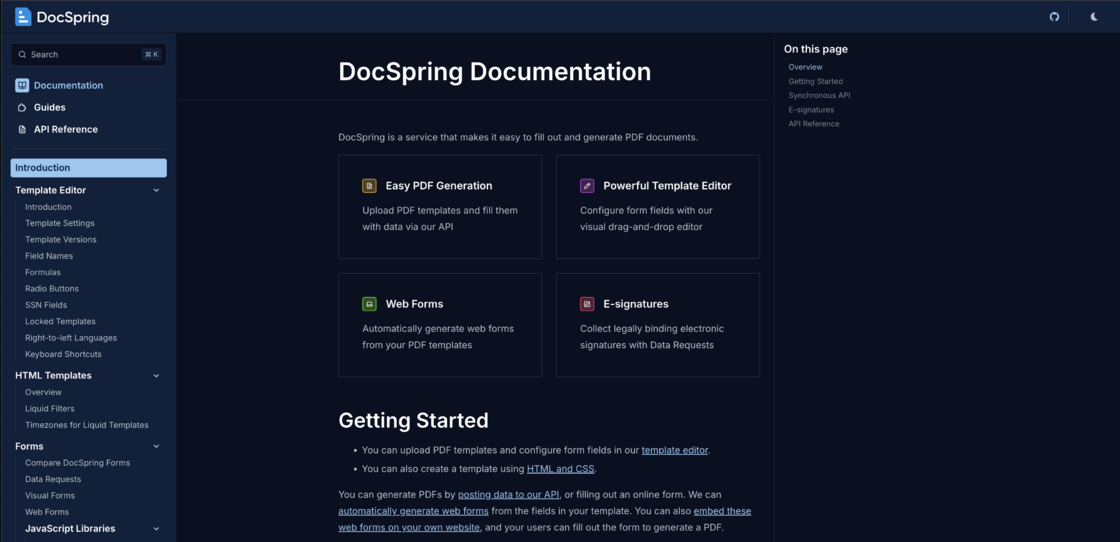Open SSN Fields in sidebar

[x=46, y=305]
